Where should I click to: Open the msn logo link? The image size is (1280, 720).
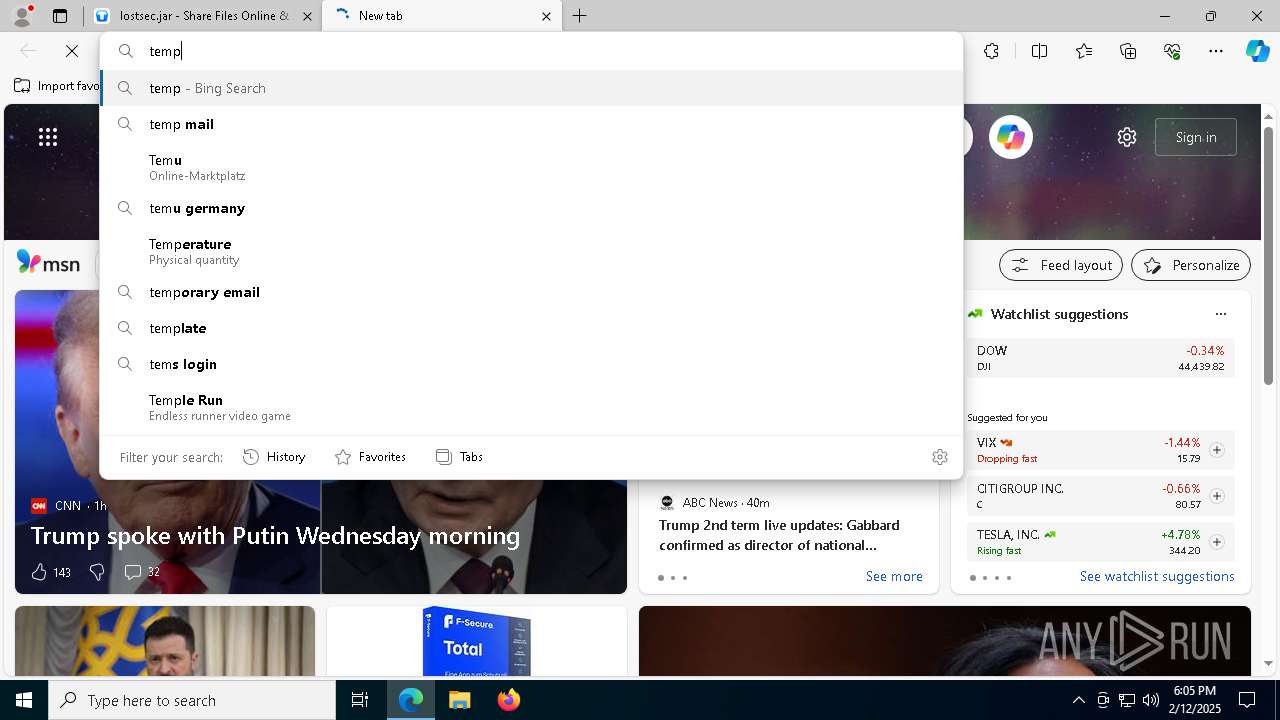48,263
